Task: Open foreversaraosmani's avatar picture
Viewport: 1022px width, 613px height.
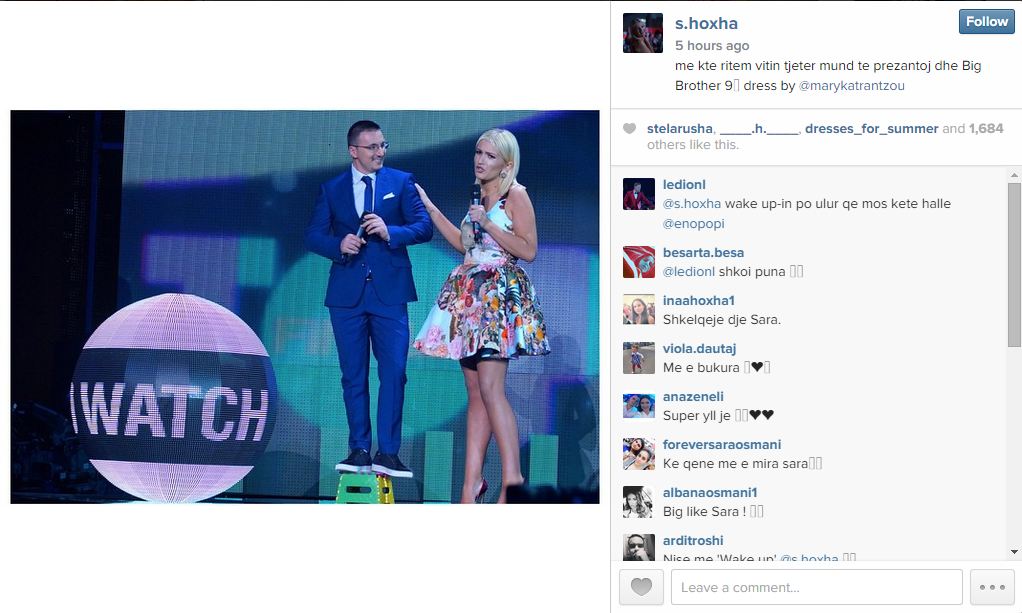Action: (639, 454)
